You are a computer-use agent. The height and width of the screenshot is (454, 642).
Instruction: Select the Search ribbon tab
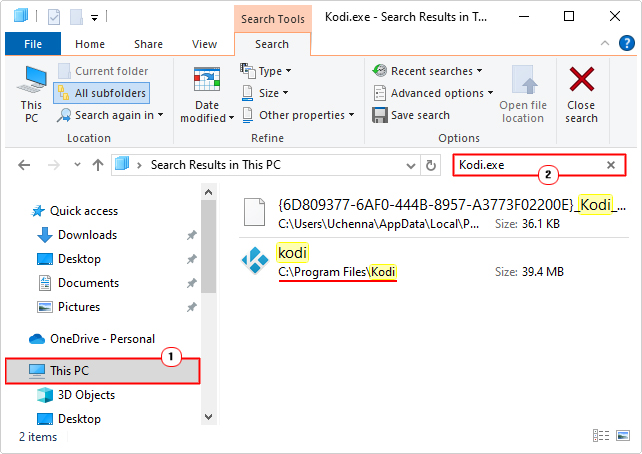(x=272, y=44)
